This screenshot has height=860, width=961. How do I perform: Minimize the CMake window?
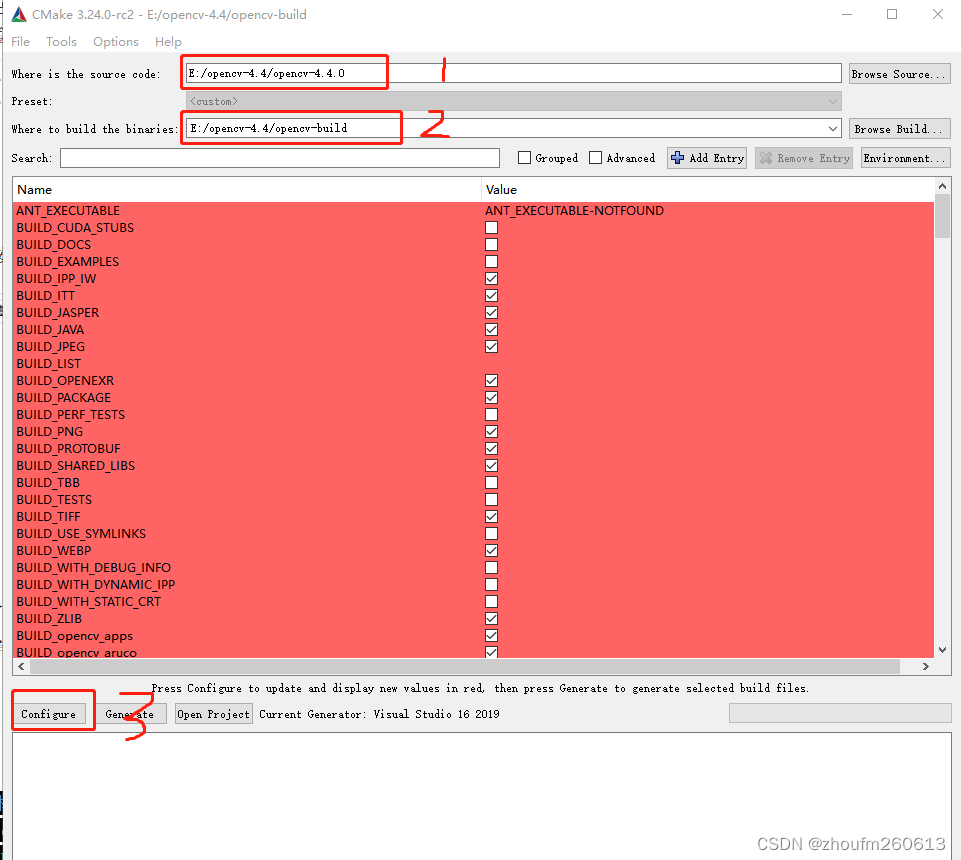847,14
